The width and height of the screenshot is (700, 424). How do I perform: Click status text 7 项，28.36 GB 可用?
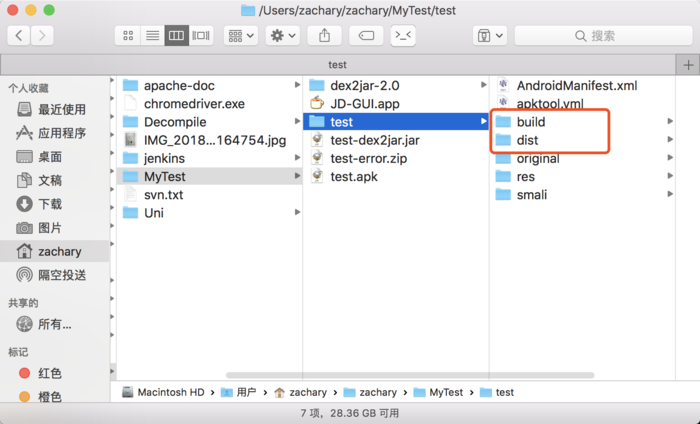coord(350,413)
